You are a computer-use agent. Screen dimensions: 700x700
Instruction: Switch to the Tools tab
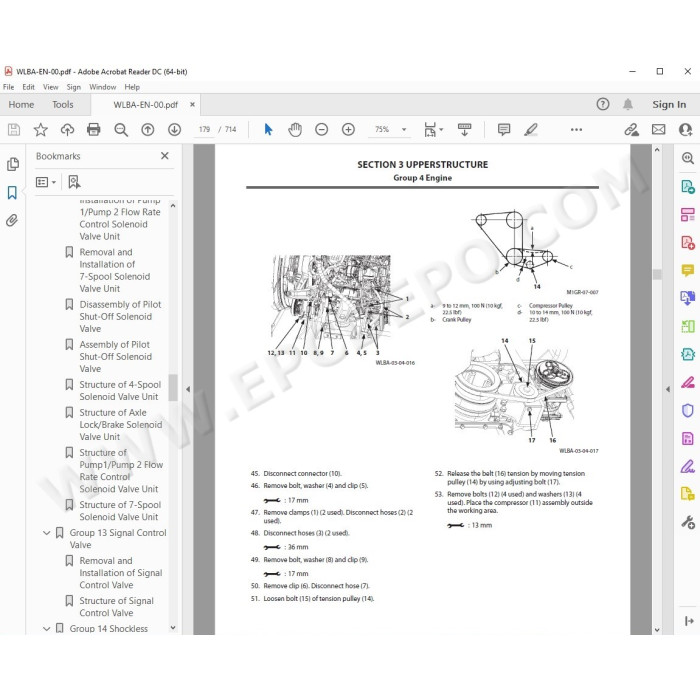62,104
